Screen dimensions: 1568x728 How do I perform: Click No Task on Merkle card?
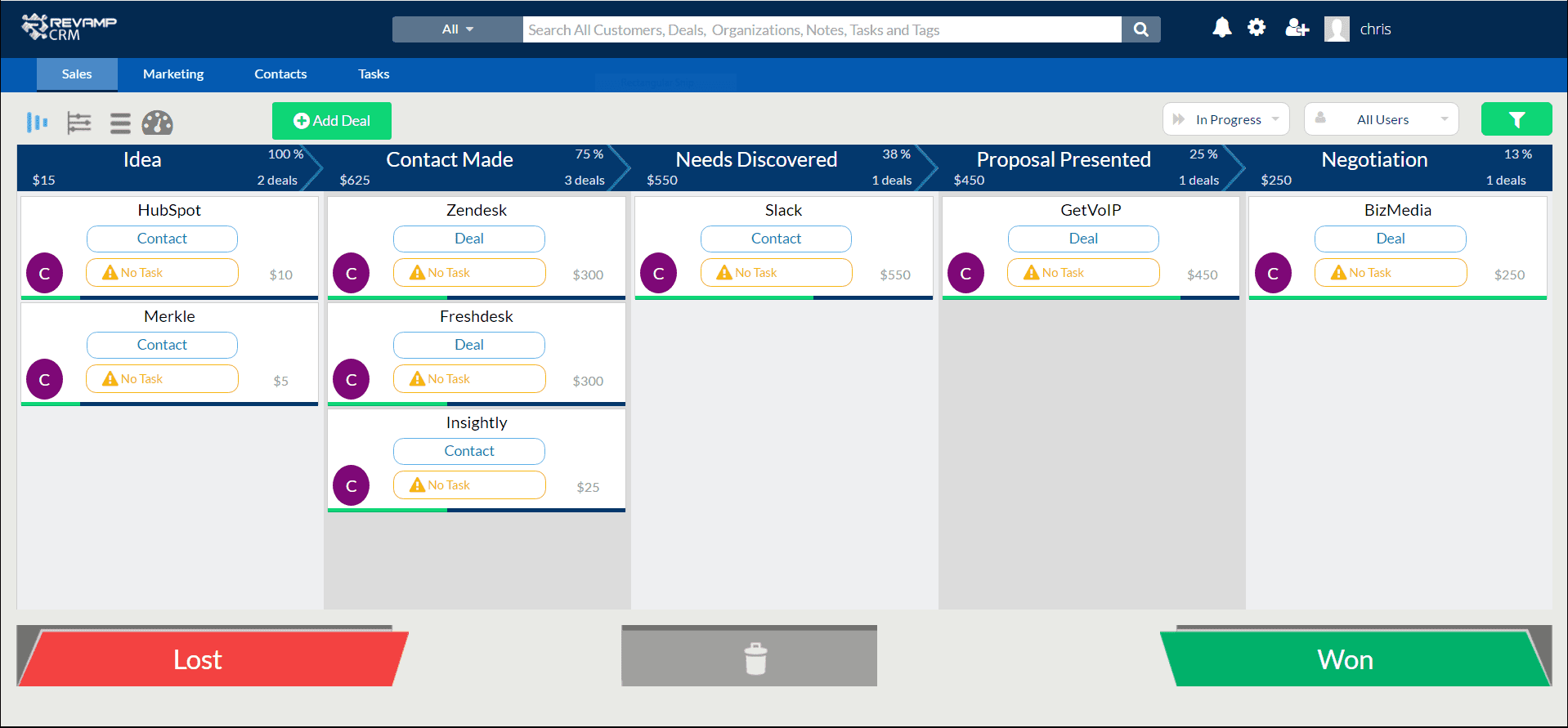[162, 379]
